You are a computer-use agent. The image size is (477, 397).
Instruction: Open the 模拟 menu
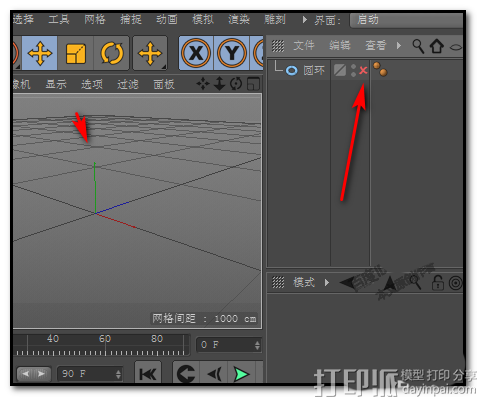click(203, 20)
